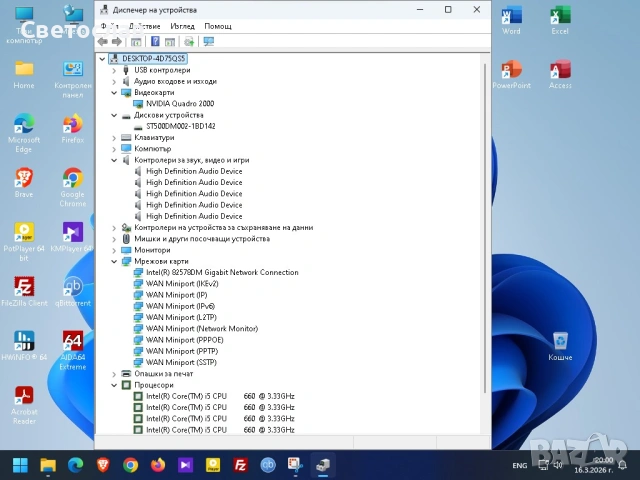Select the KMPlayer 64 desktop shortcut
640x480 pixels.
pos(73,238)
